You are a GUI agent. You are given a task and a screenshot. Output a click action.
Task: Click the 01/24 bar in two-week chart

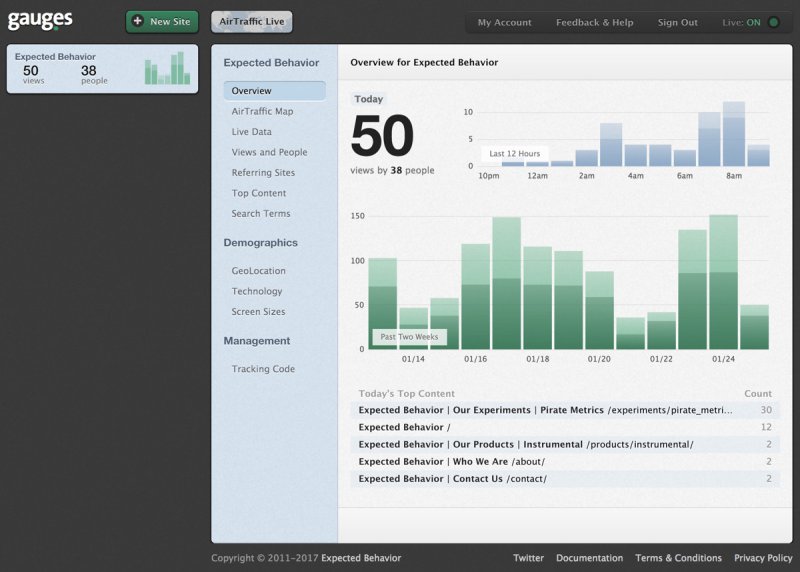point(723,282)
